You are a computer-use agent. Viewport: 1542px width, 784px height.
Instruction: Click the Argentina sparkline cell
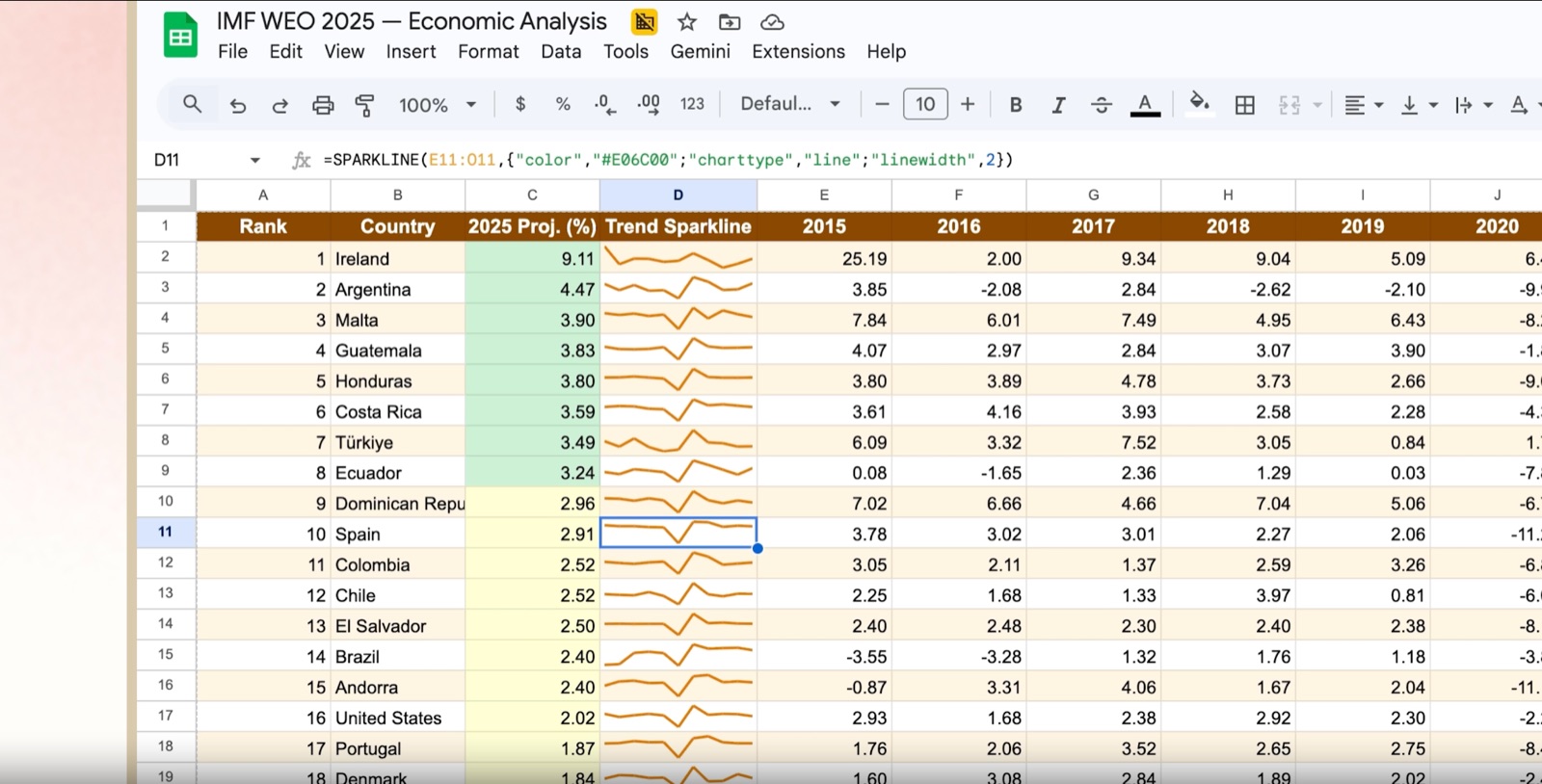(678, 289)
